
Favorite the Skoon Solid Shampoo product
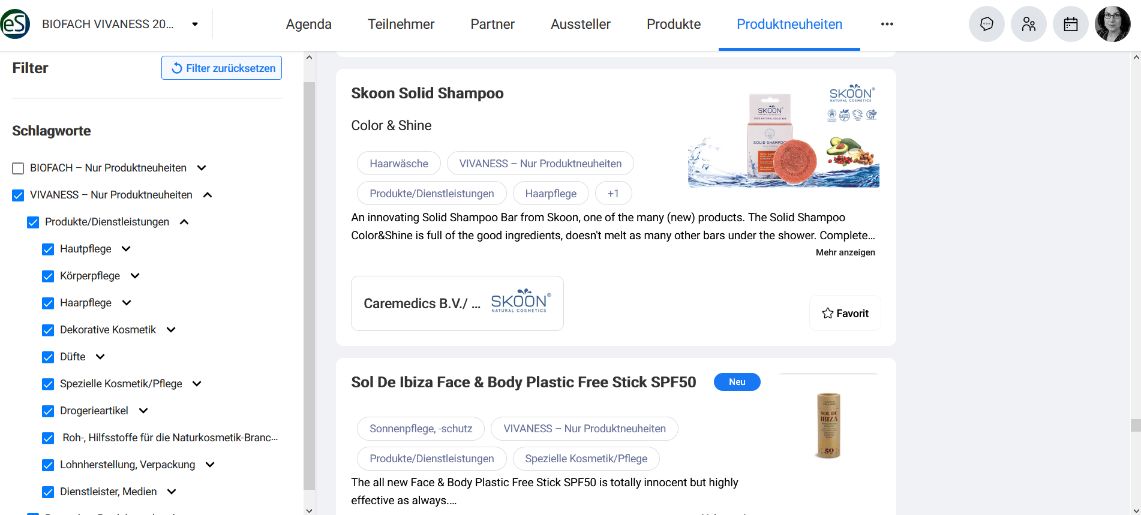coord(845,313)
